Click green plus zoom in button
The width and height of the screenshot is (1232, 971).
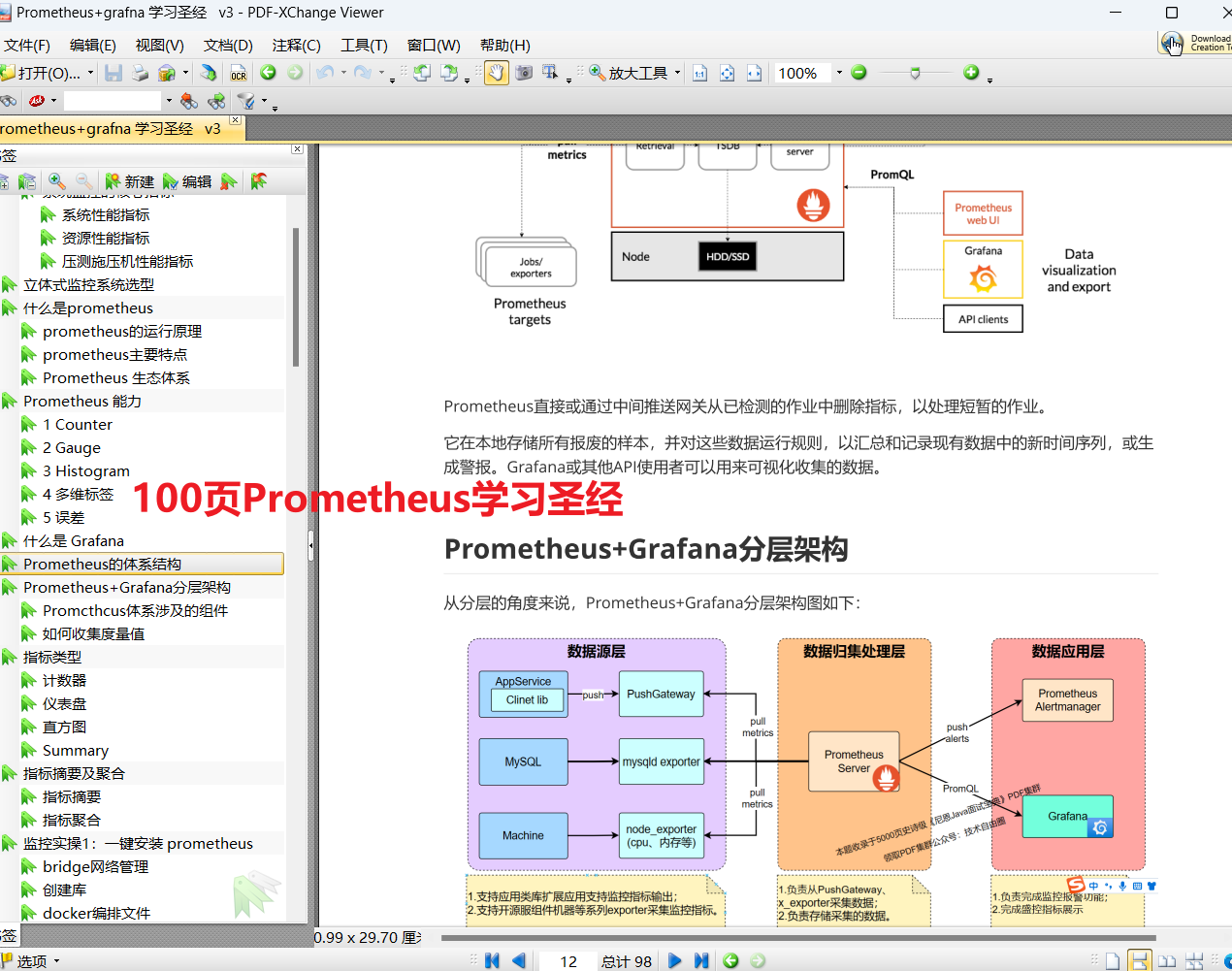[x=971, y=73]
